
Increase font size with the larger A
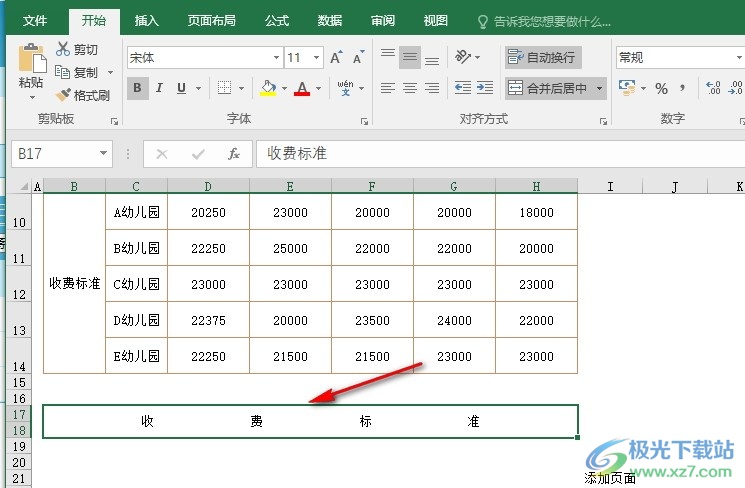coord(336,58)
